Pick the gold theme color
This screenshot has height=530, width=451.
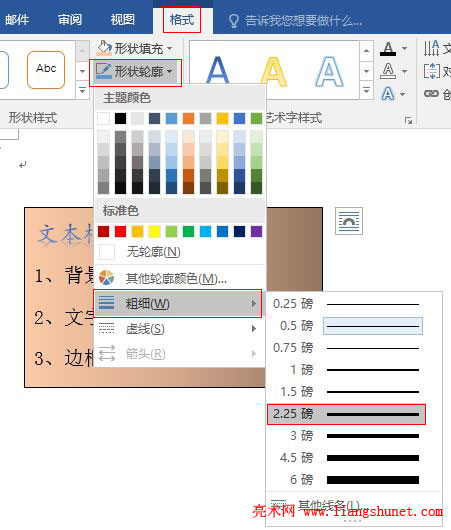222,118
